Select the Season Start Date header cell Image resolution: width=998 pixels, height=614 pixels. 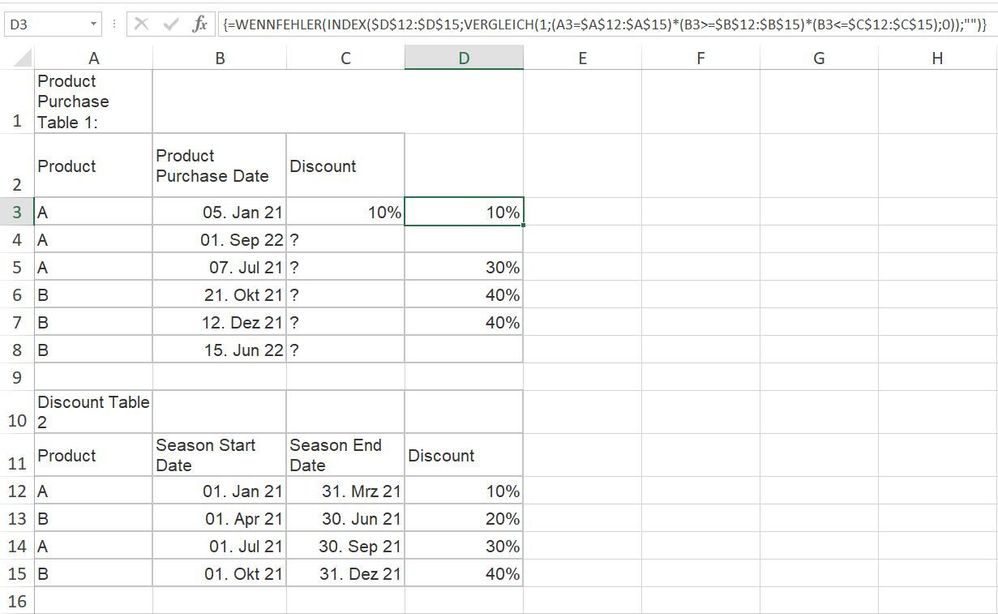(218, 455)
